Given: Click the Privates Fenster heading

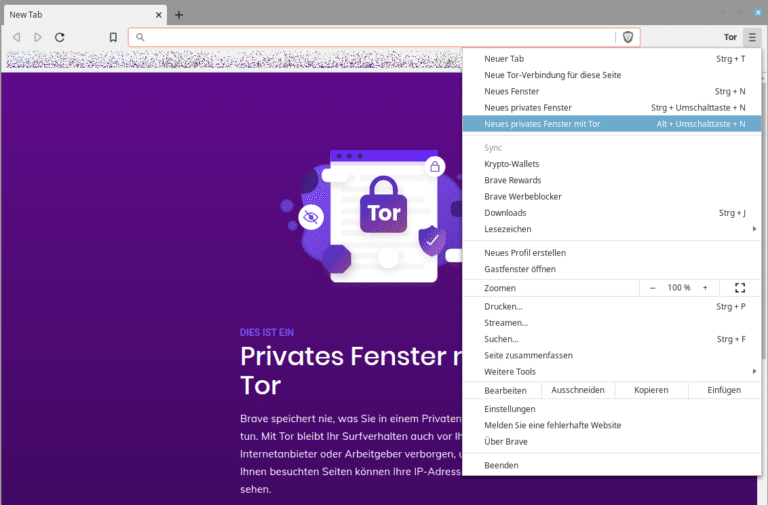Looking at the screenshot, I should point(351,371).
